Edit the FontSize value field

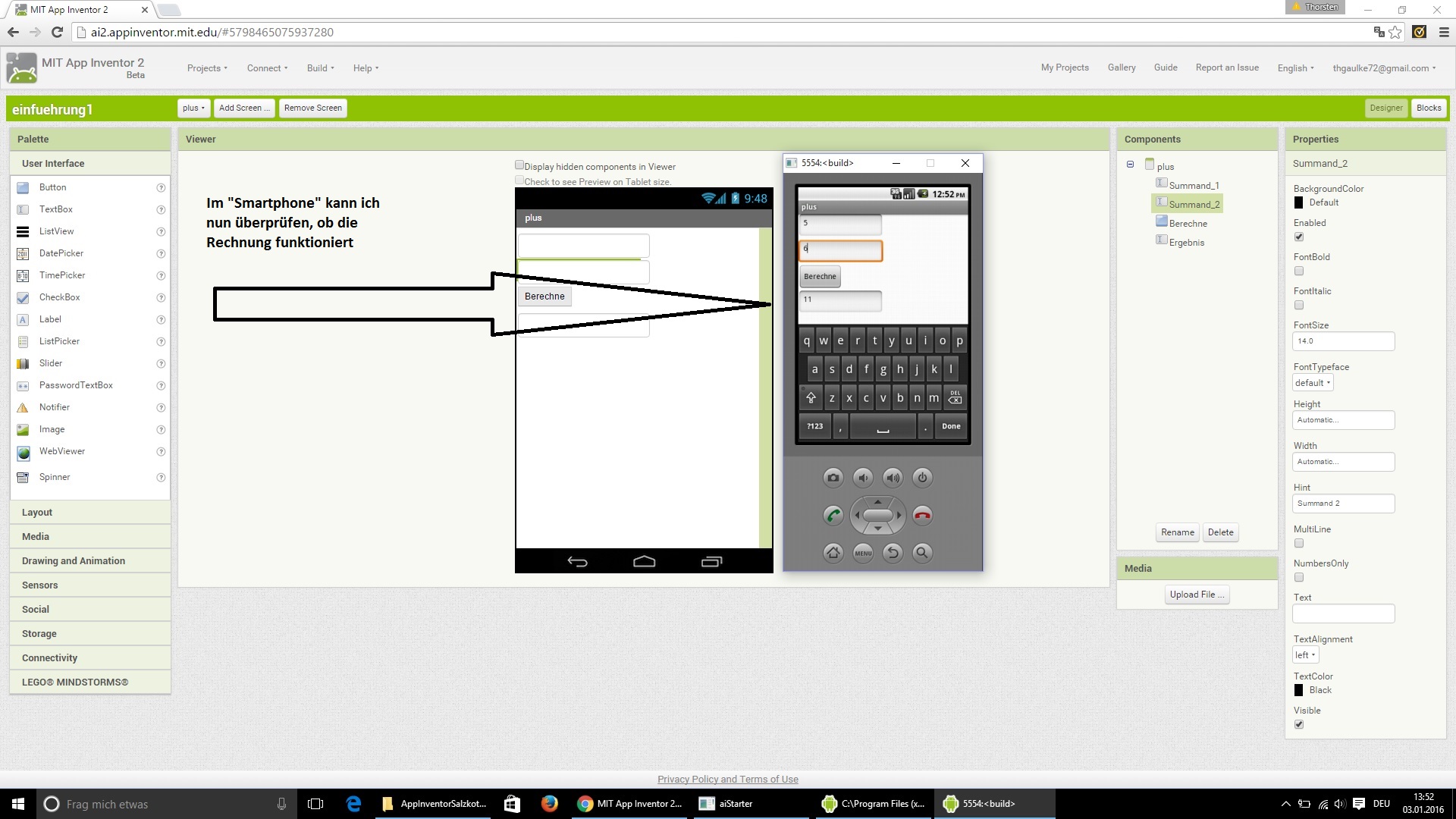pos(1343,341)
